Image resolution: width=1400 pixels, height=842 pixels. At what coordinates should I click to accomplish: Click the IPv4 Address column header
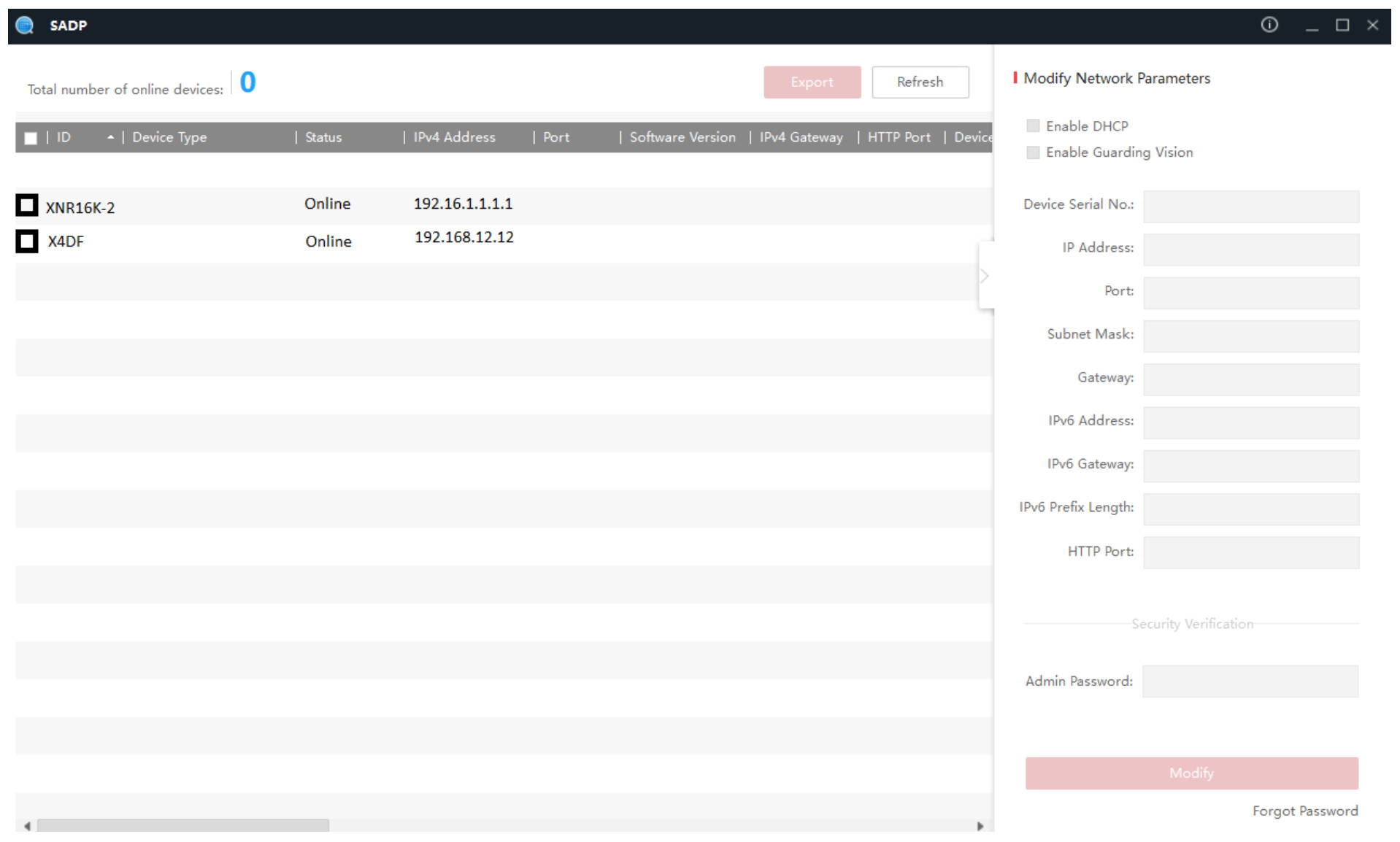coord(454,137)
